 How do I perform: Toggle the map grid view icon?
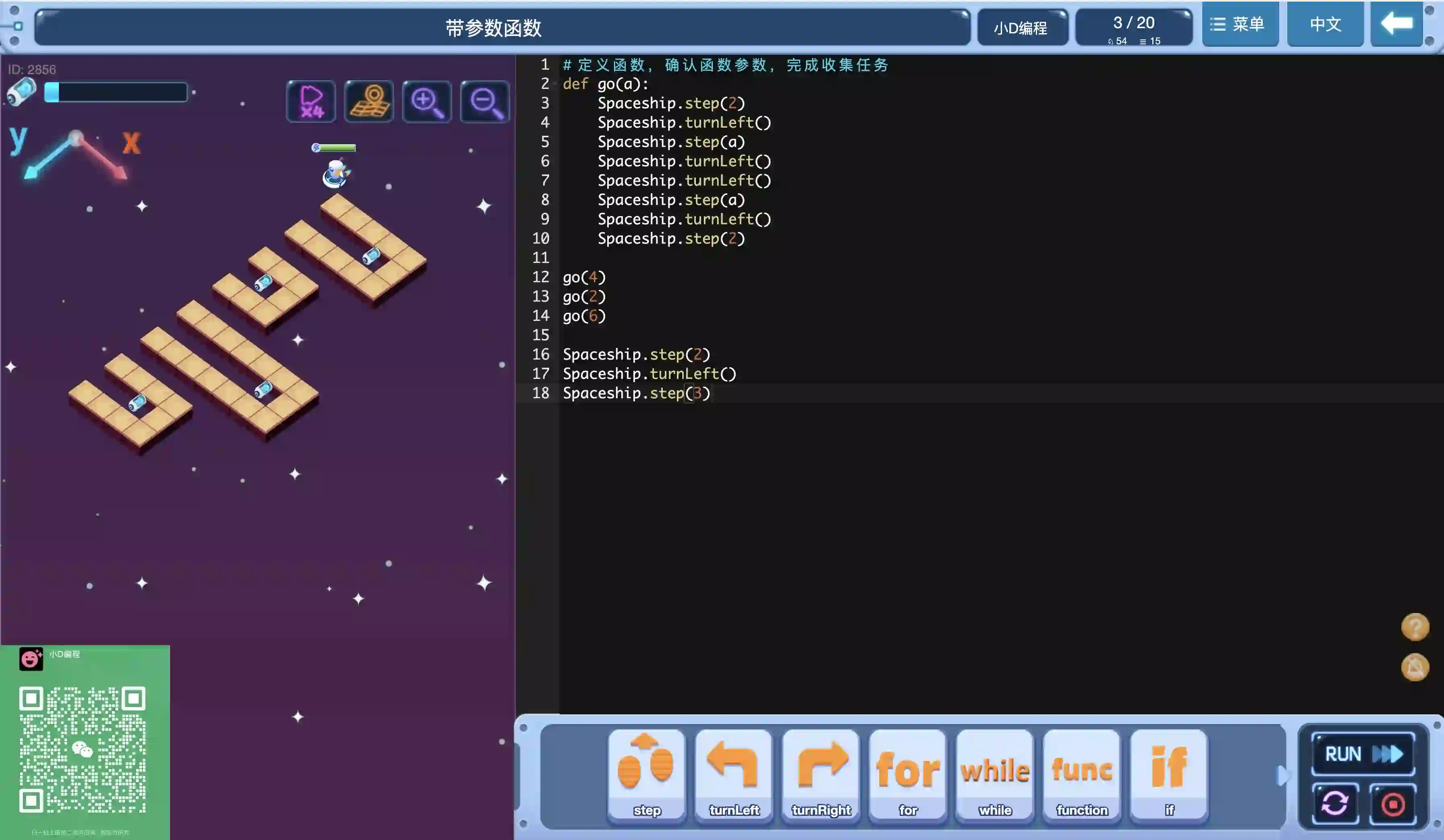tap(369, 102)
